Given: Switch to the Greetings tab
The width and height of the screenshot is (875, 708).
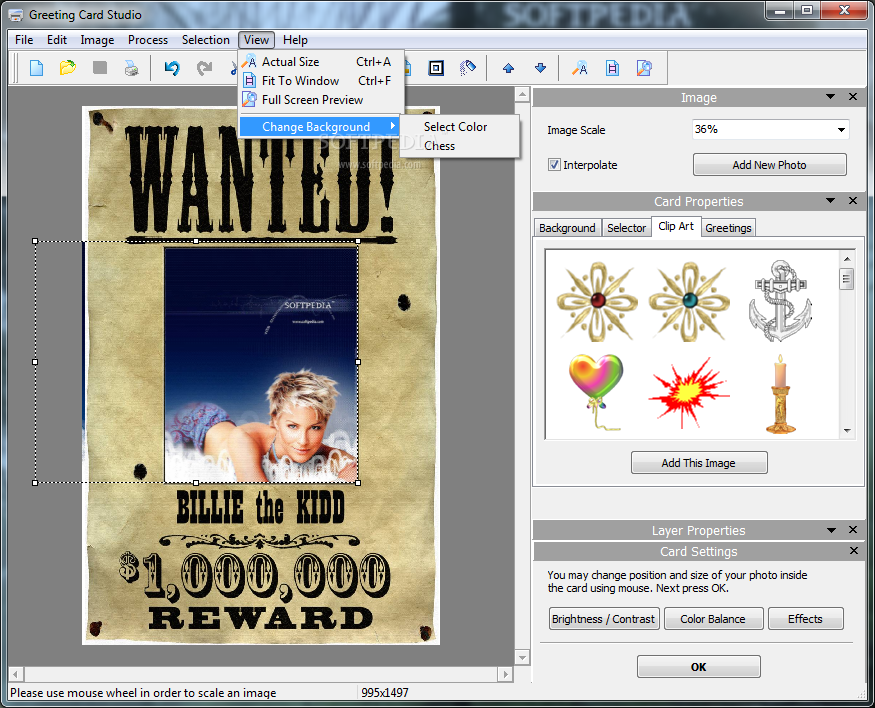Looking at the screenshot, I should (728, 228).
